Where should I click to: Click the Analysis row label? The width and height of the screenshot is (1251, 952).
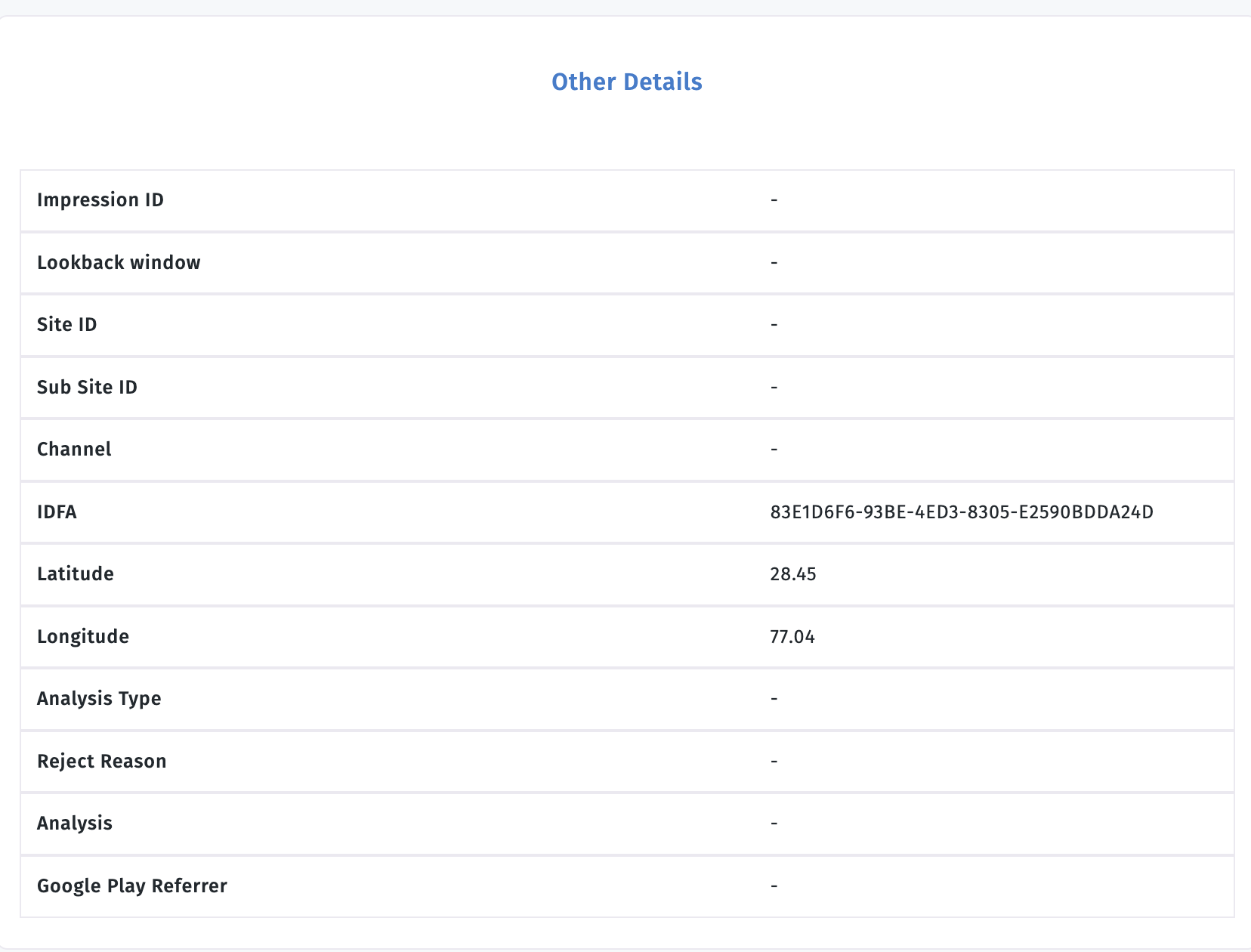pyautogui.click(x=74, y=824)
